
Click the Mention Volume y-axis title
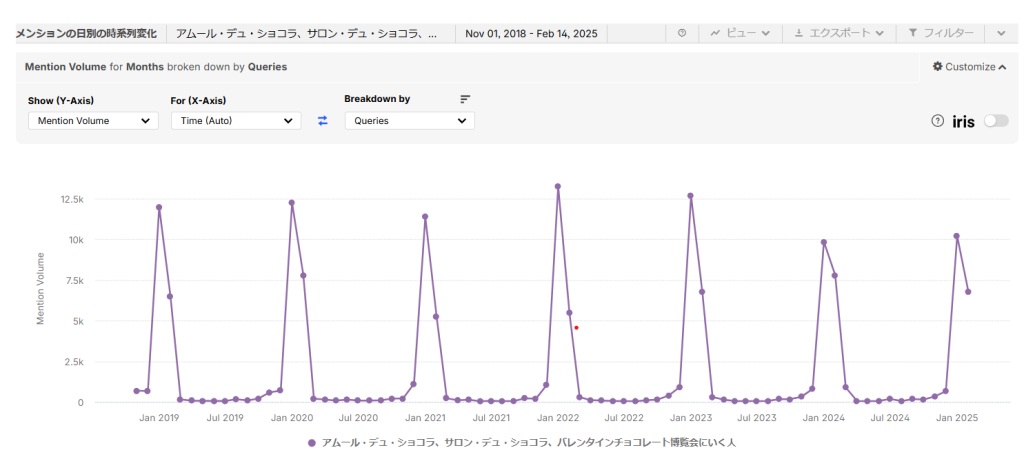point(40,289)
